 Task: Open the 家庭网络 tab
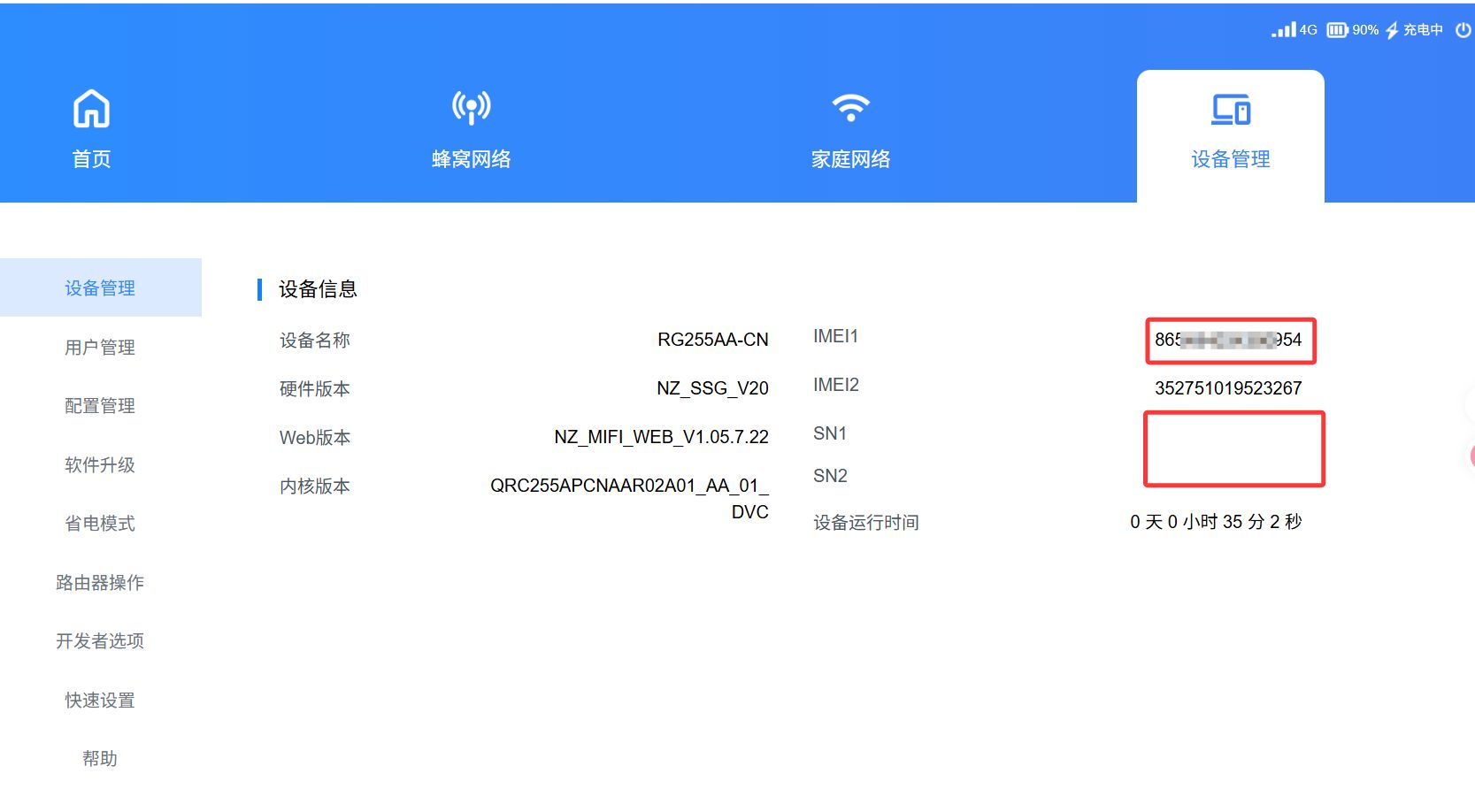[x=850, y=159]
